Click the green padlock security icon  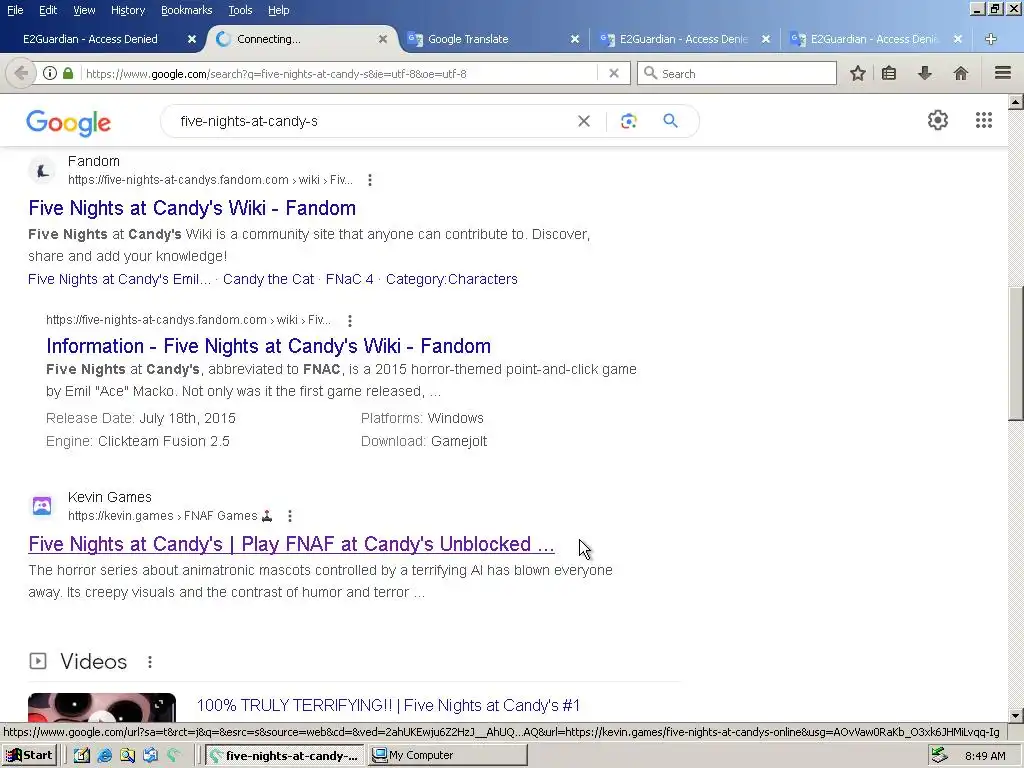68,73
